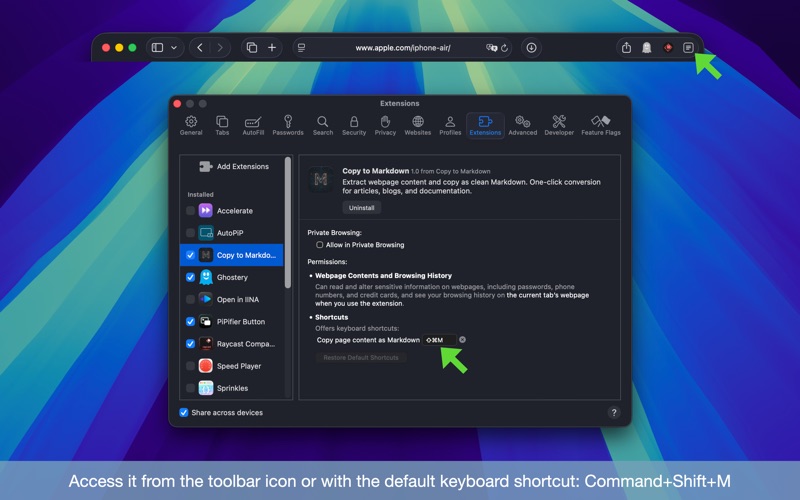
Task: Disable the Raycast Companion checkbox
Action: 190,344
